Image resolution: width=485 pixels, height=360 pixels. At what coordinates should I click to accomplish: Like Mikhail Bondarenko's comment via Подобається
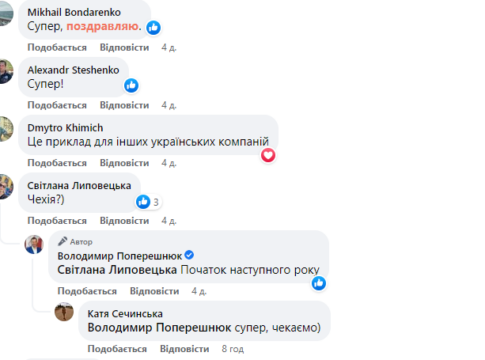(x=57, y=48)
